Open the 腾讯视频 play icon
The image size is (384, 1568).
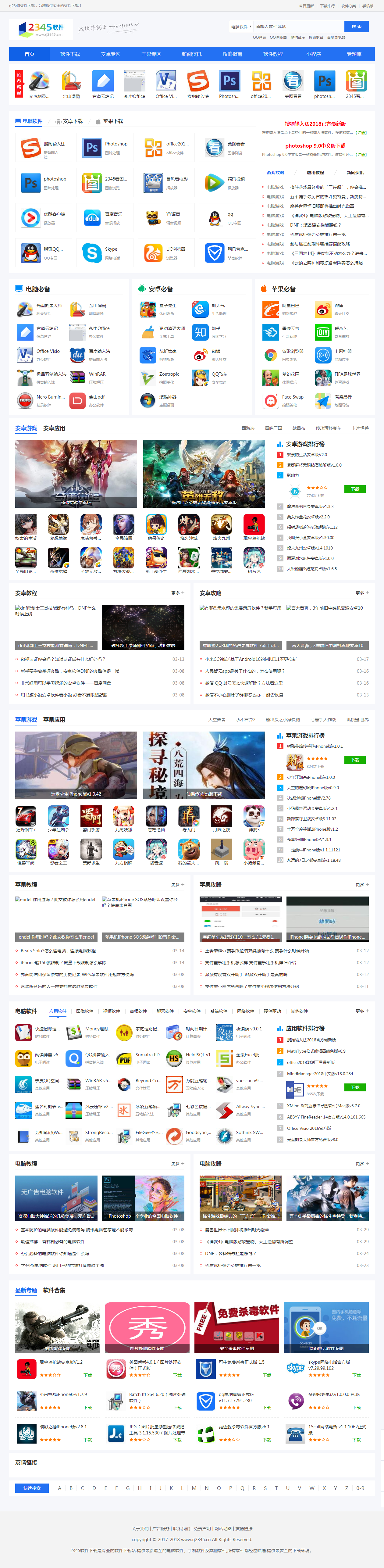point(214,182)
